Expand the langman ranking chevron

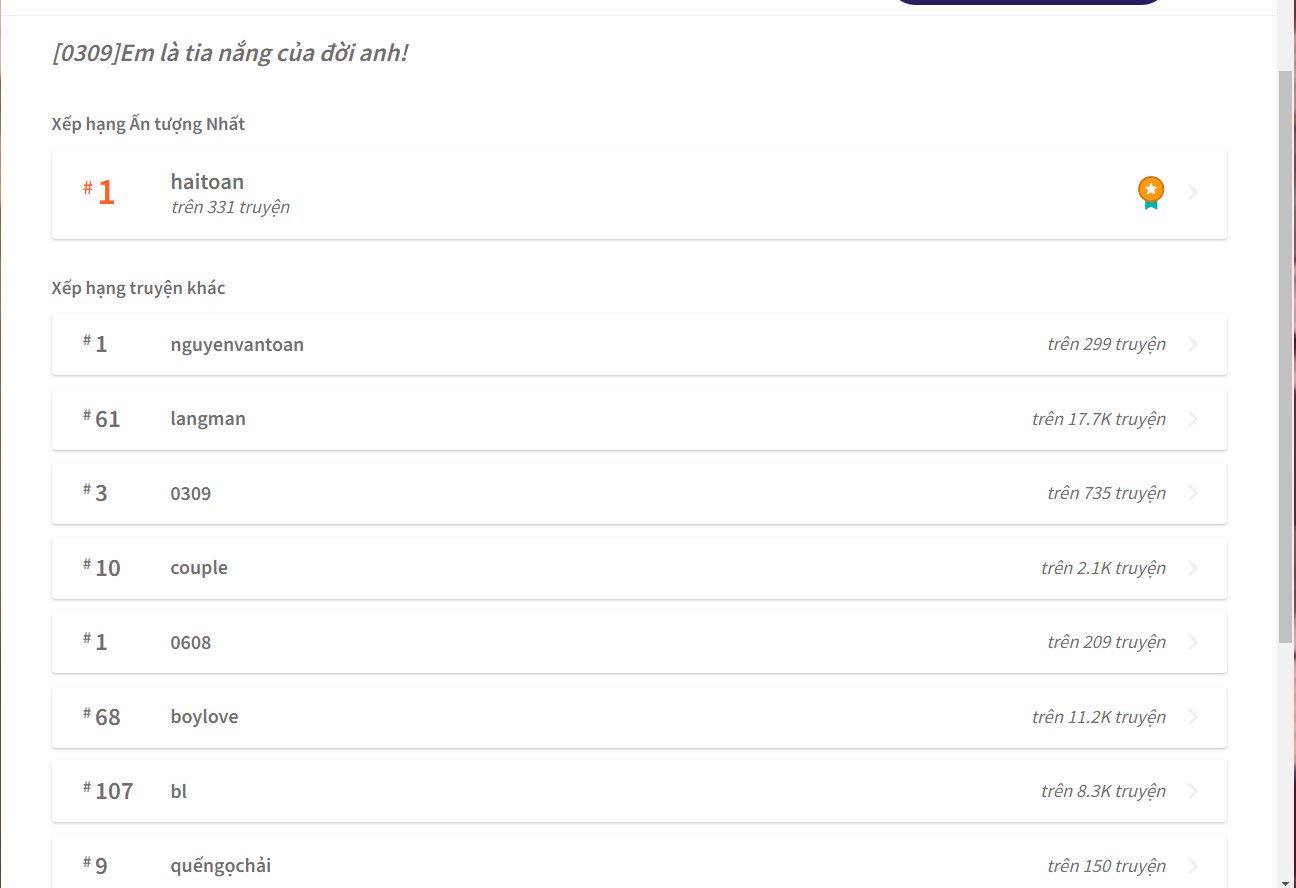1192,419
